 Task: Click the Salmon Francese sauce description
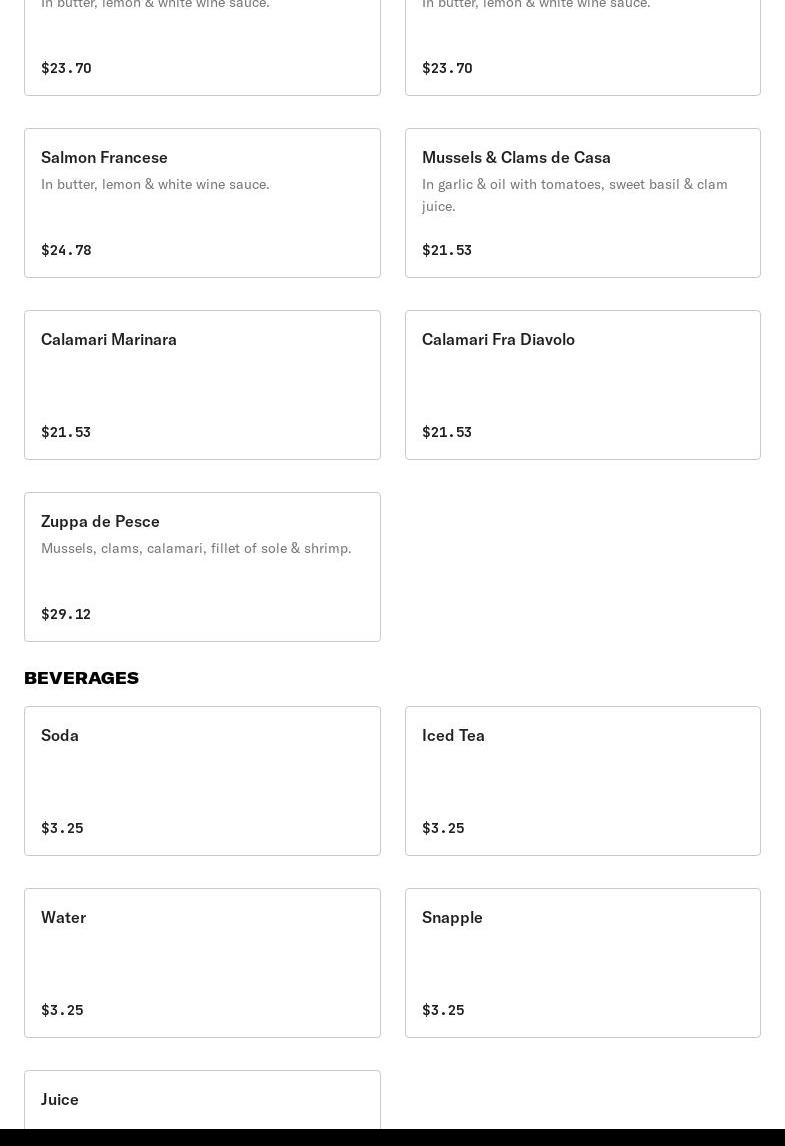click(x=155, y=184)
